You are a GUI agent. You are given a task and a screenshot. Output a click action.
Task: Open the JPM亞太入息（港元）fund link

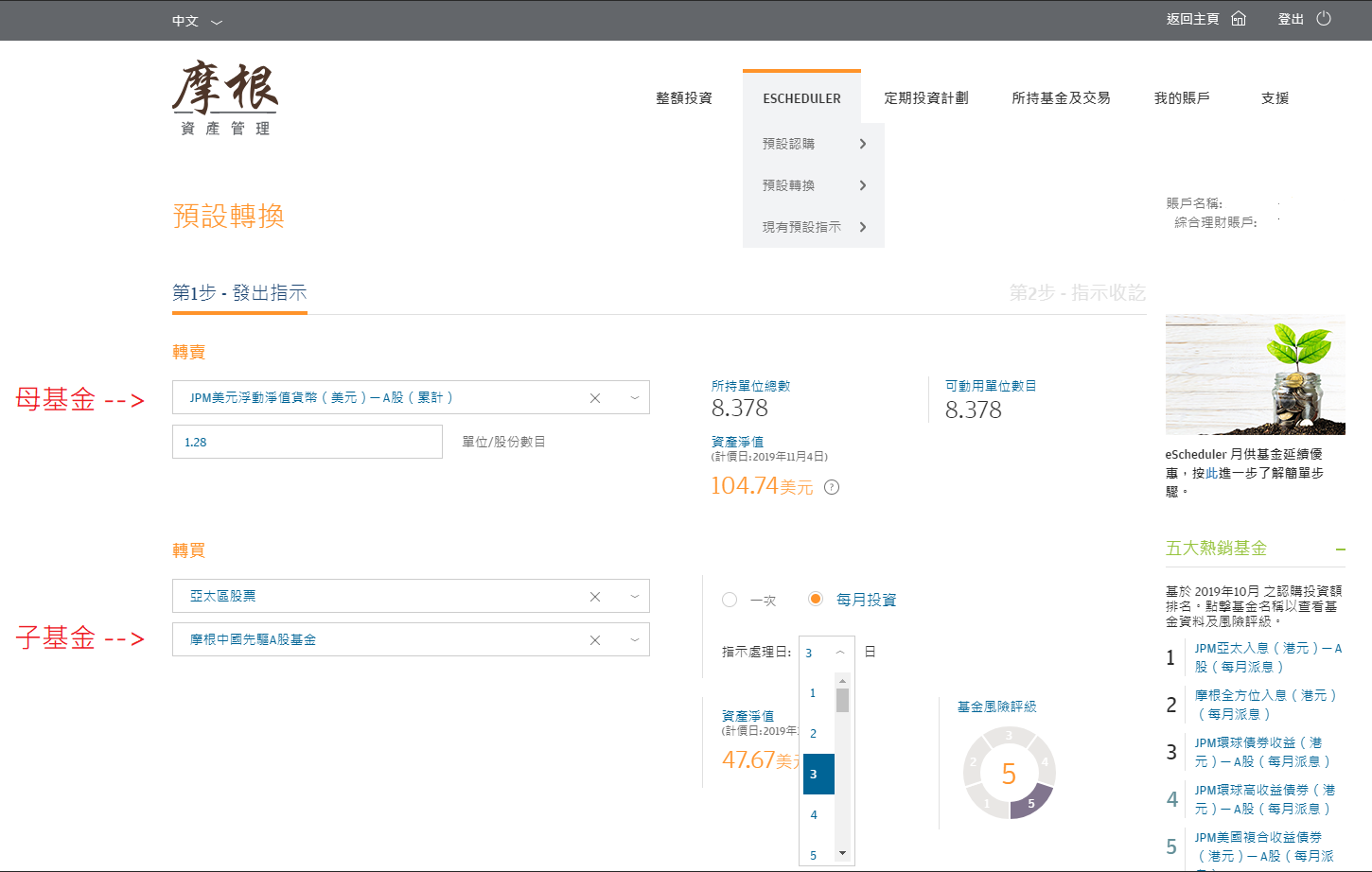1268,657
